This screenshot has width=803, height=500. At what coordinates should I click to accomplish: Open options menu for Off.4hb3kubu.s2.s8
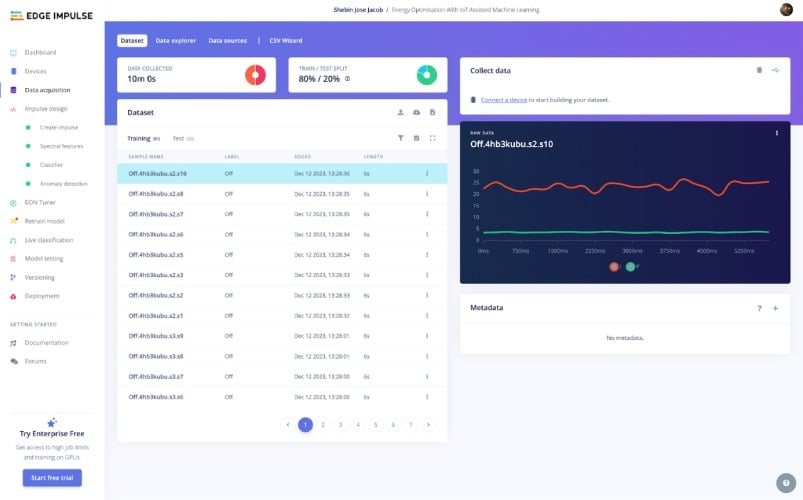(427, 194)
